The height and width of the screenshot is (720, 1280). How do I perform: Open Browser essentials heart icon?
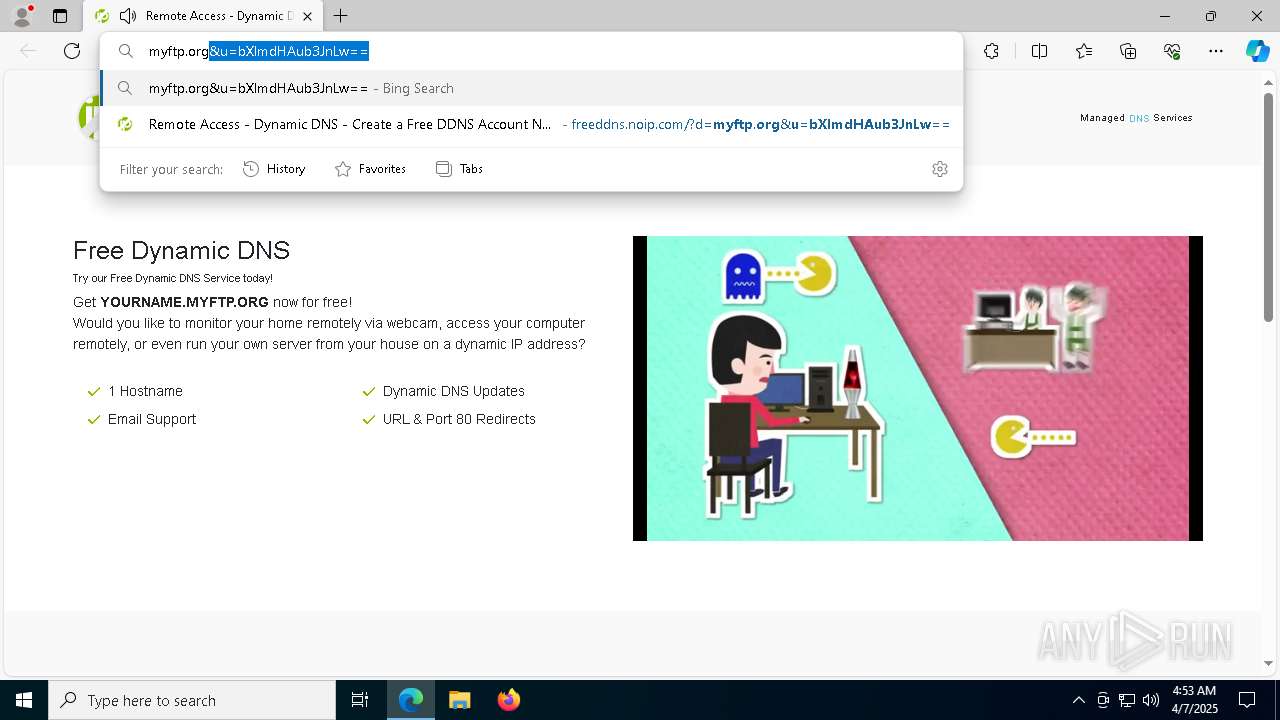point(1172,51)
